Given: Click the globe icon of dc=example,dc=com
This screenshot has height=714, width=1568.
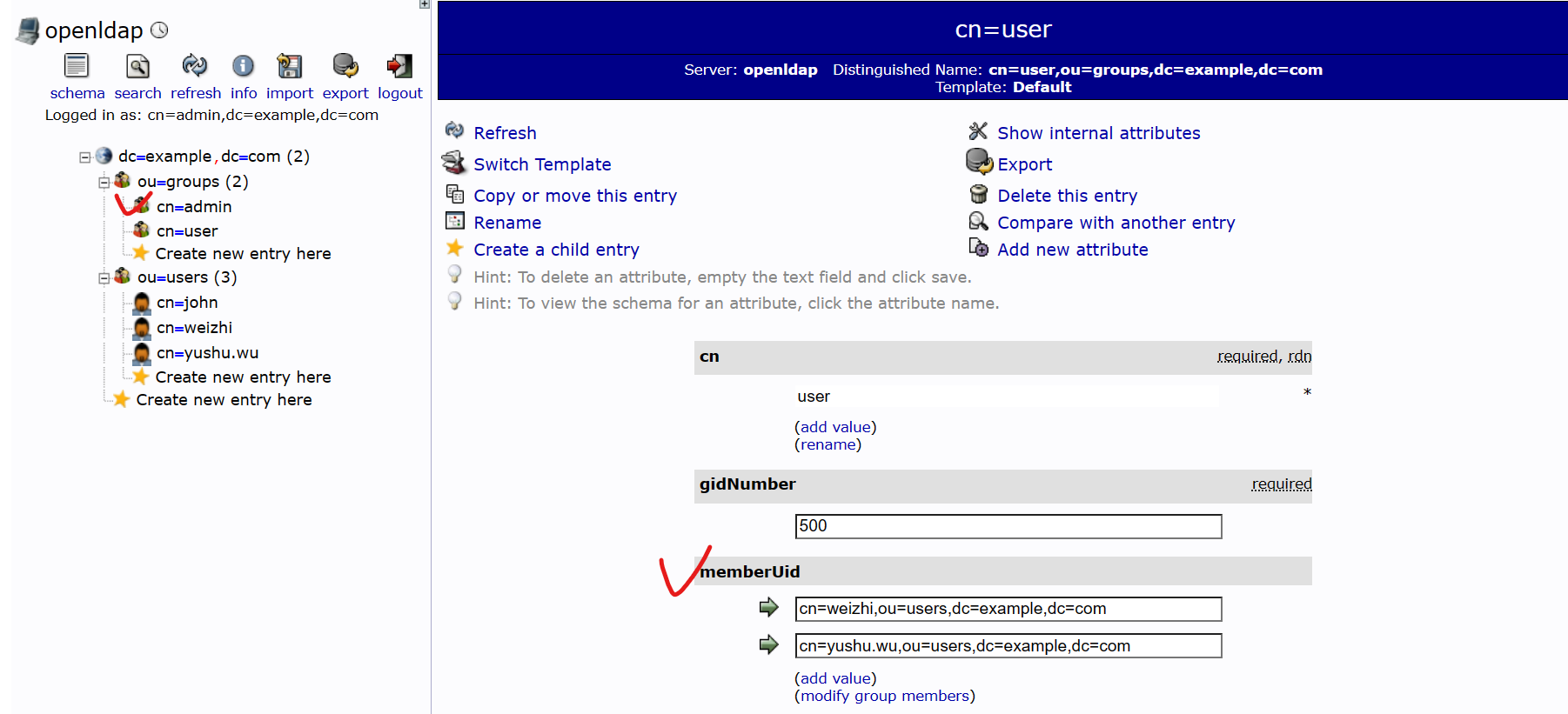Looking at the screenshot, I should click(x=104, y=155).
